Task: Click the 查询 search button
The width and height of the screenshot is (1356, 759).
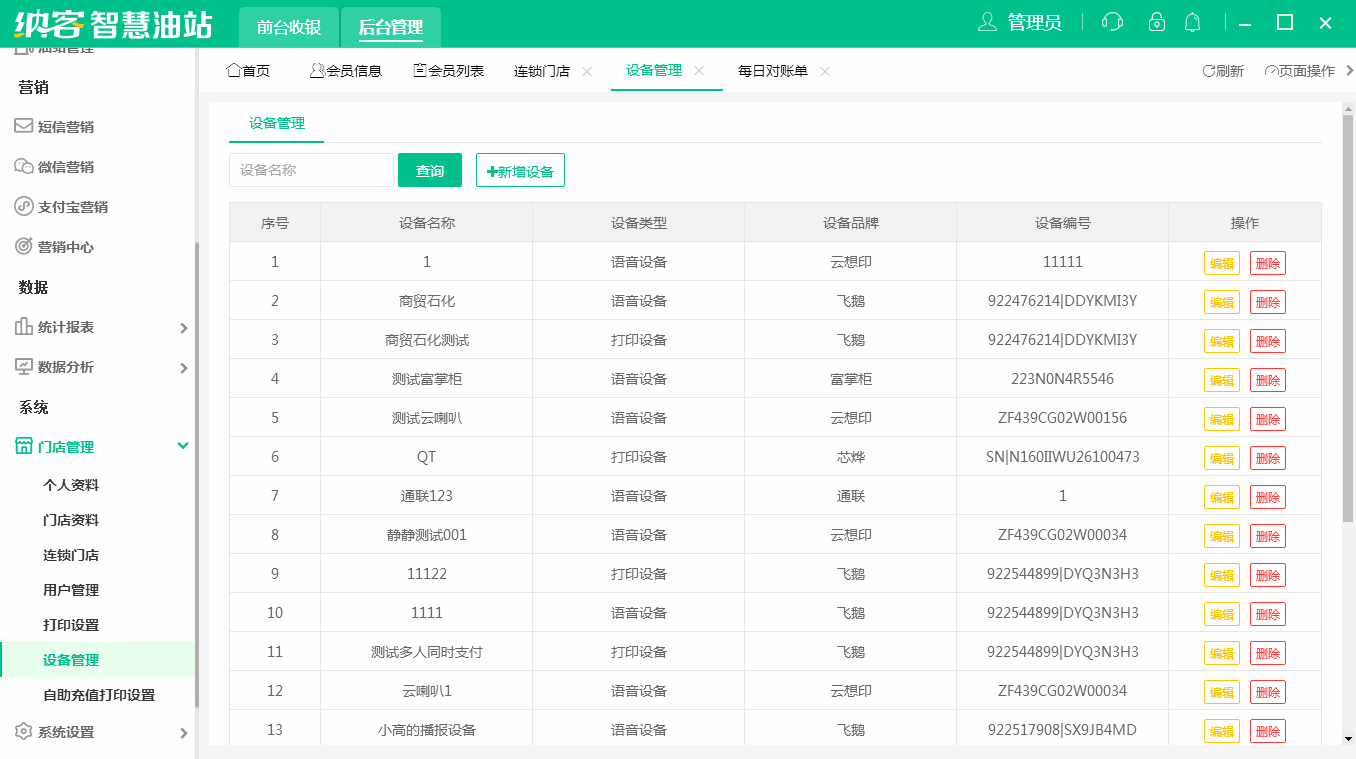Action: coord(429,170)
